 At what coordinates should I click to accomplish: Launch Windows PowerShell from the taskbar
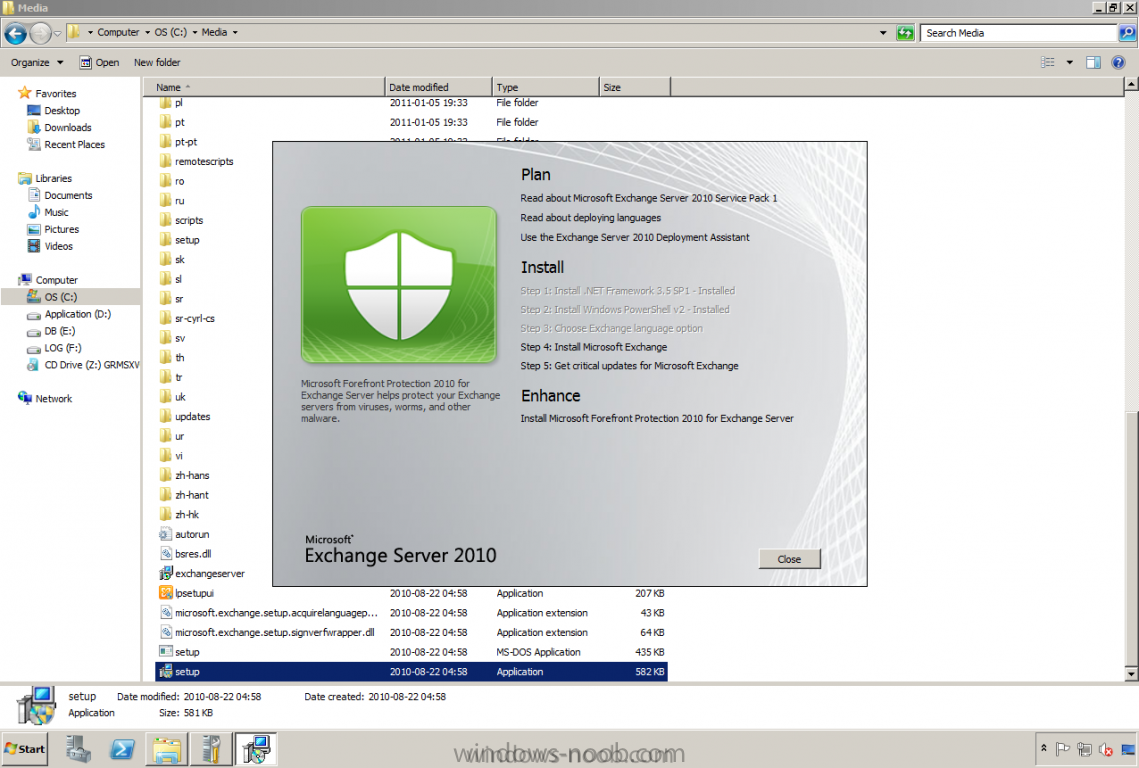pos(122,749)
